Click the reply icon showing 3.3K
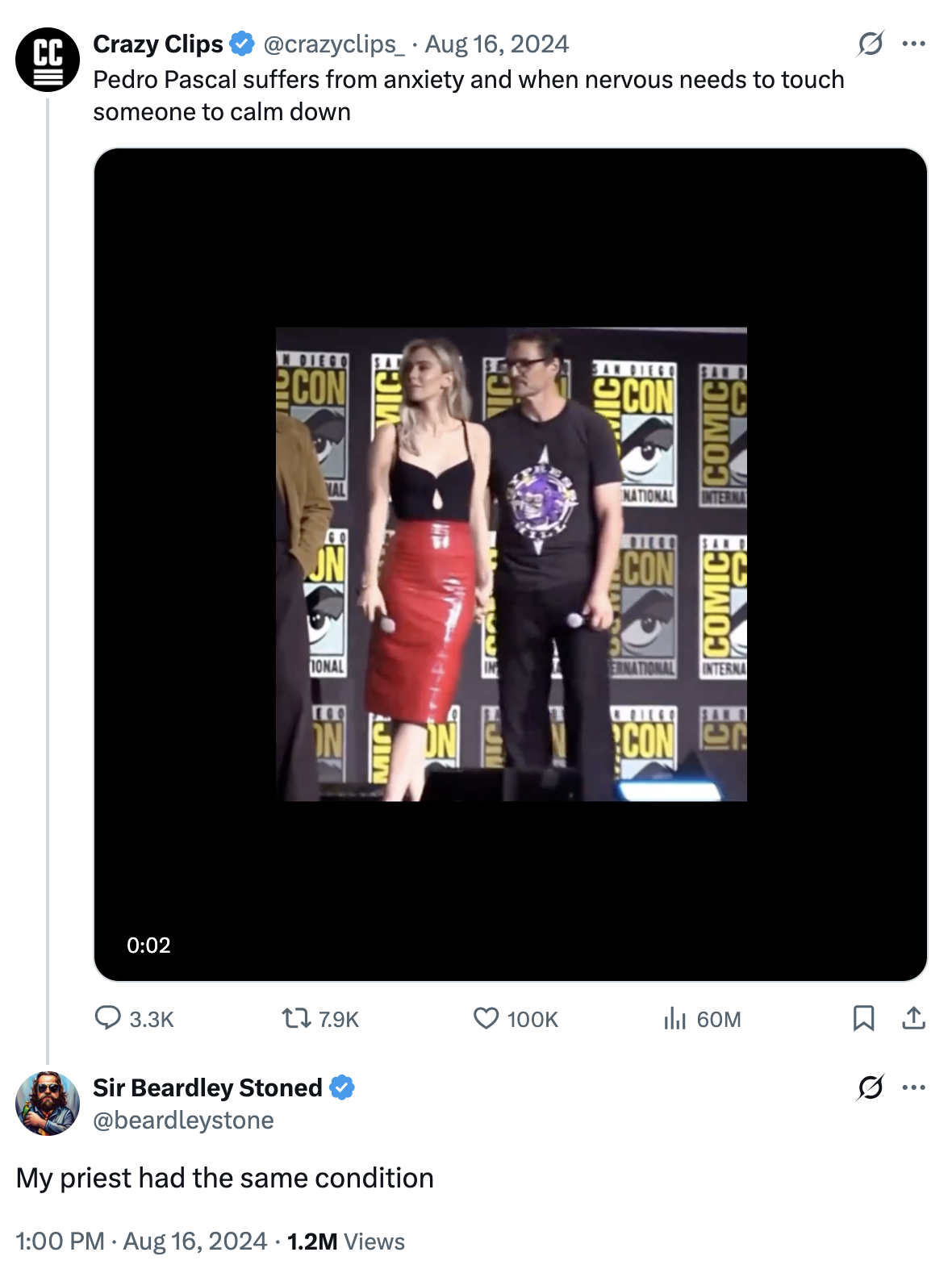Image resolution: width=952 pixels, height=1273 pixels. click(x=108, y=1018)
